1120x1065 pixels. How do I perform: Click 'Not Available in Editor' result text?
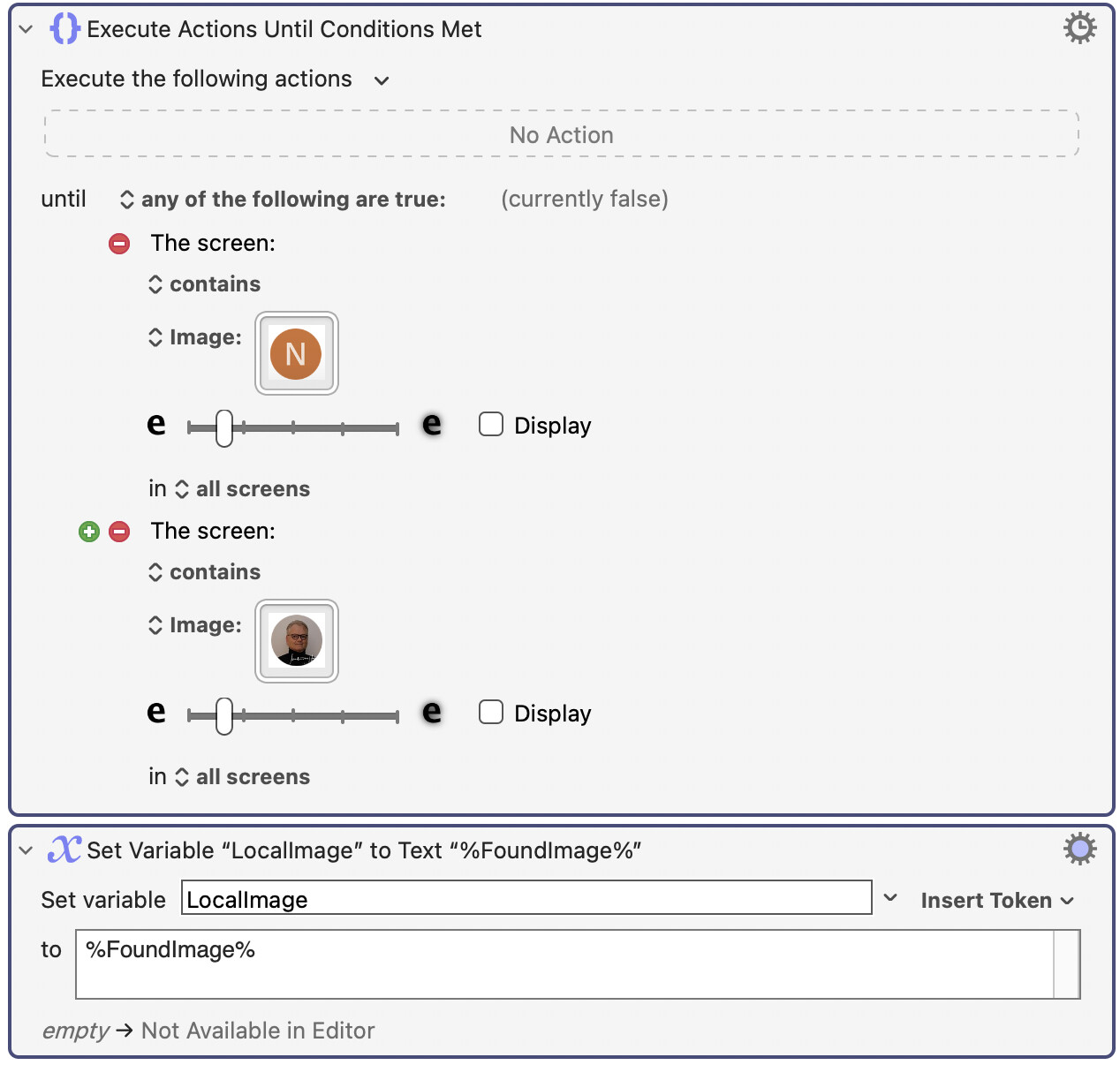click(x=258, y=1031)
